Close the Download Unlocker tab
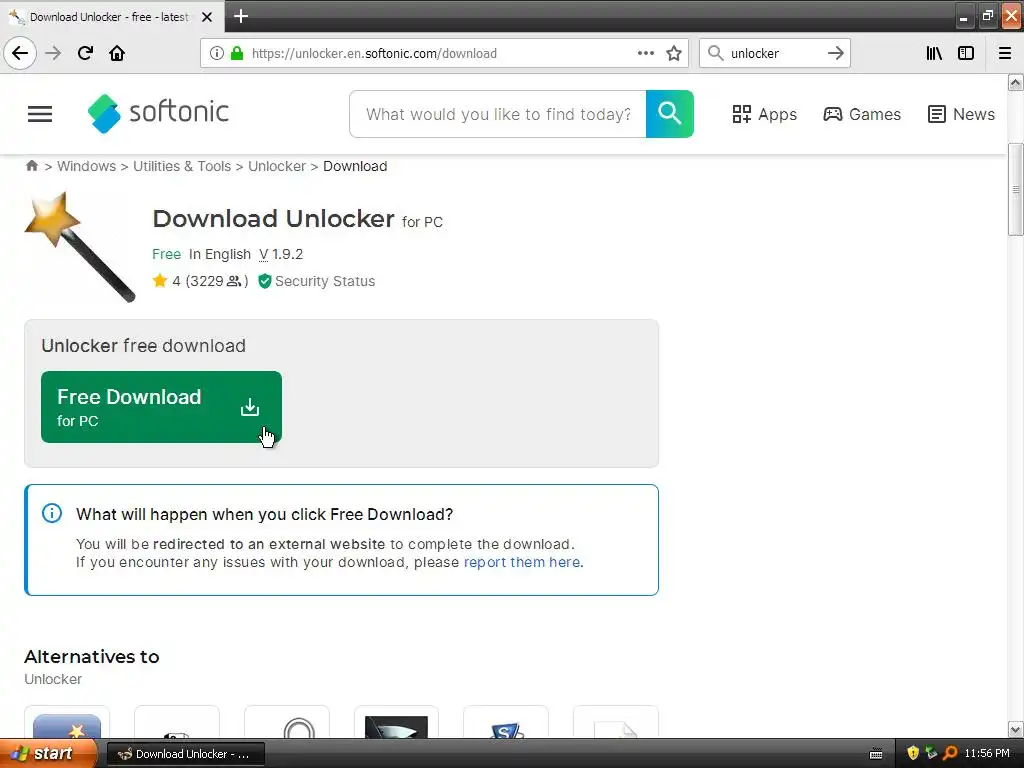The image size is (1024, 768). point(207,17)
